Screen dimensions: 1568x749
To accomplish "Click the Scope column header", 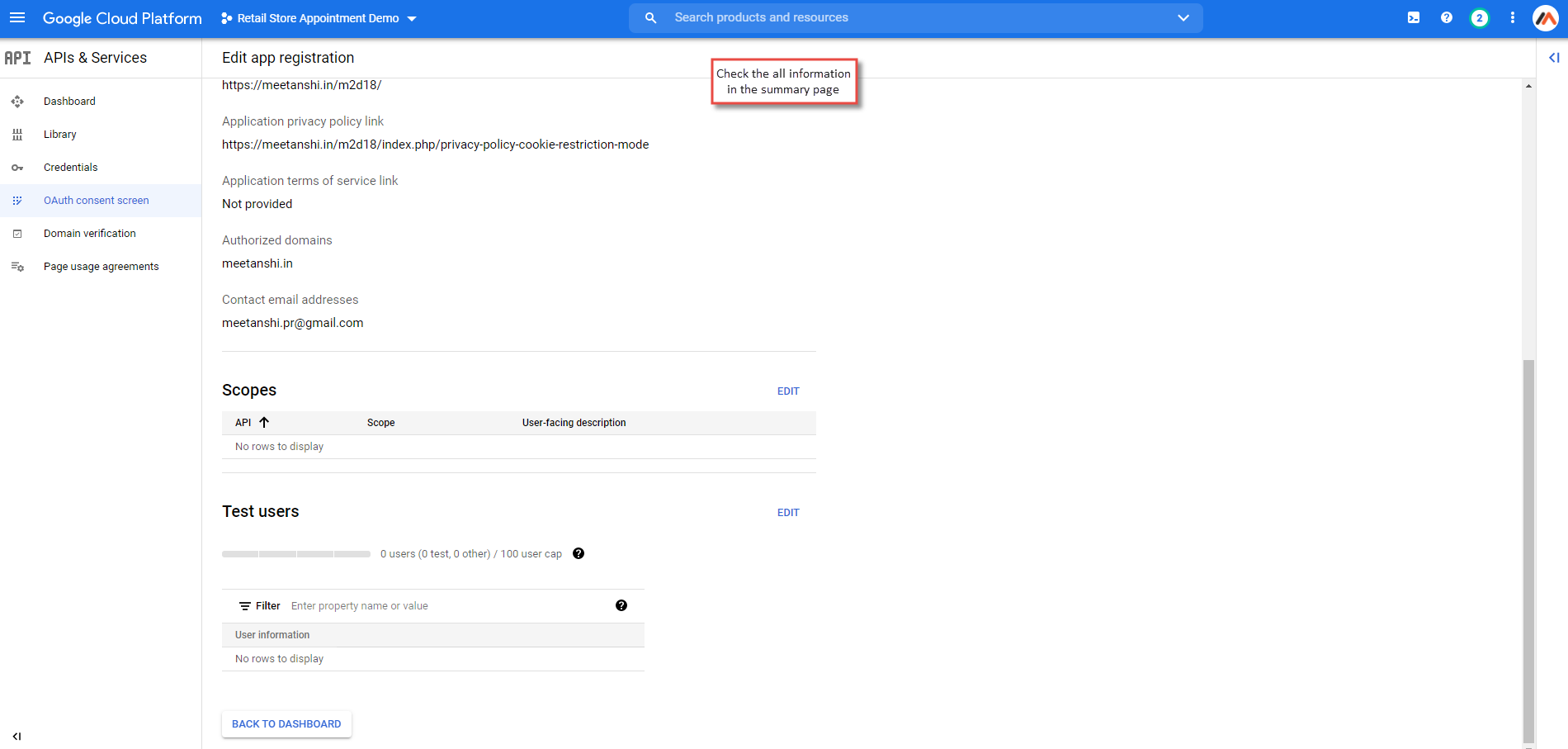I will tap(380, 423).
